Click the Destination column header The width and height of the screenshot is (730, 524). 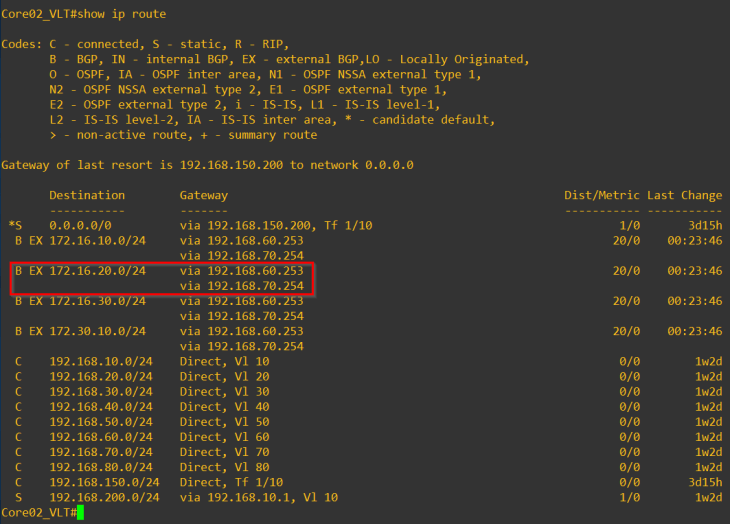tap(87, 195)
